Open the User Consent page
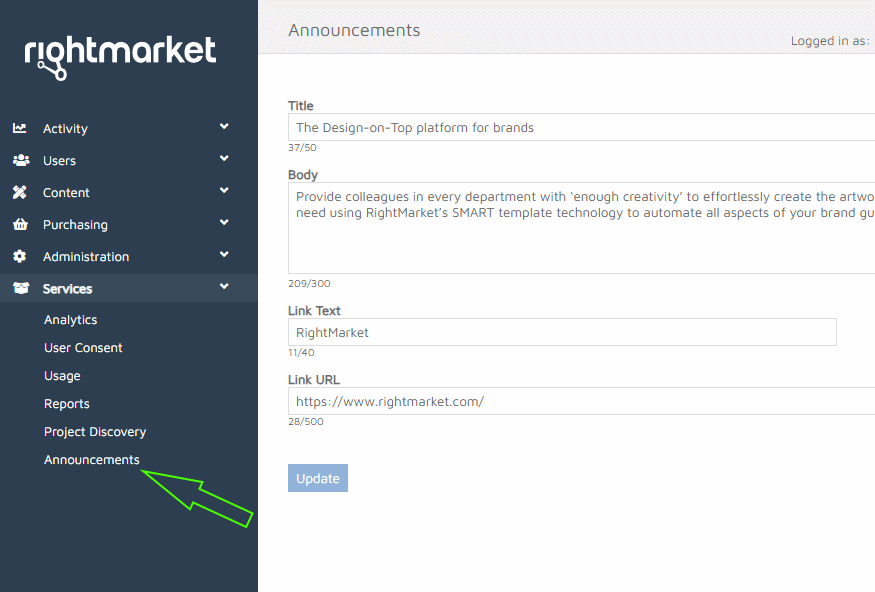 (83, 348)
